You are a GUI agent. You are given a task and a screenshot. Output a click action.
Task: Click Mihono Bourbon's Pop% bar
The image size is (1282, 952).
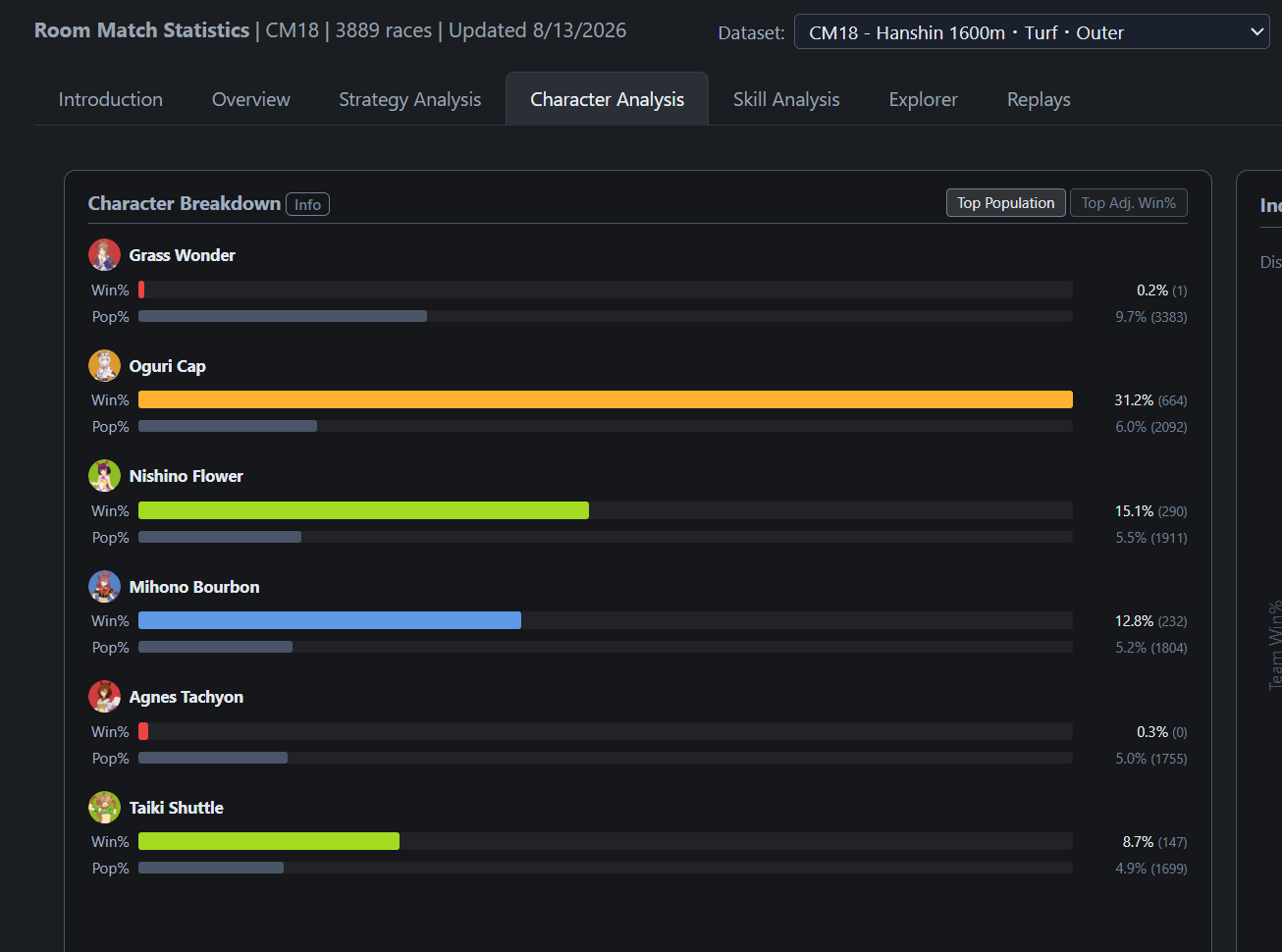click(215, 647)
